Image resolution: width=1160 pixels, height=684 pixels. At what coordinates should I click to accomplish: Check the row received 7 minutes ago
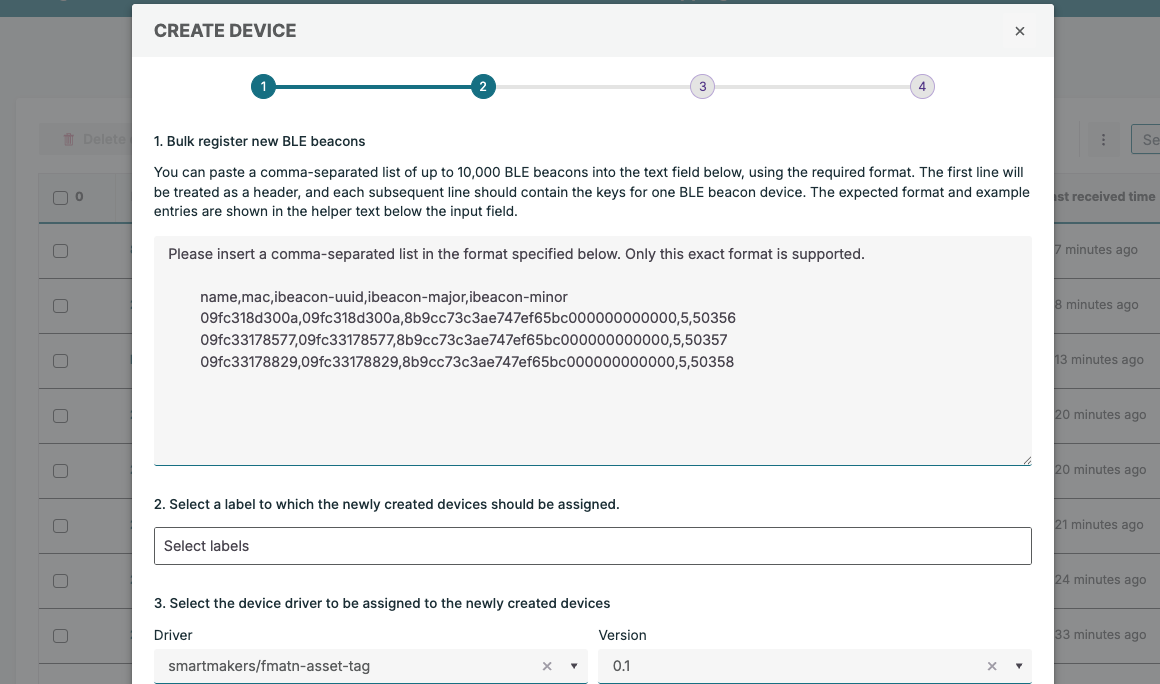click(x=60, y=251)
